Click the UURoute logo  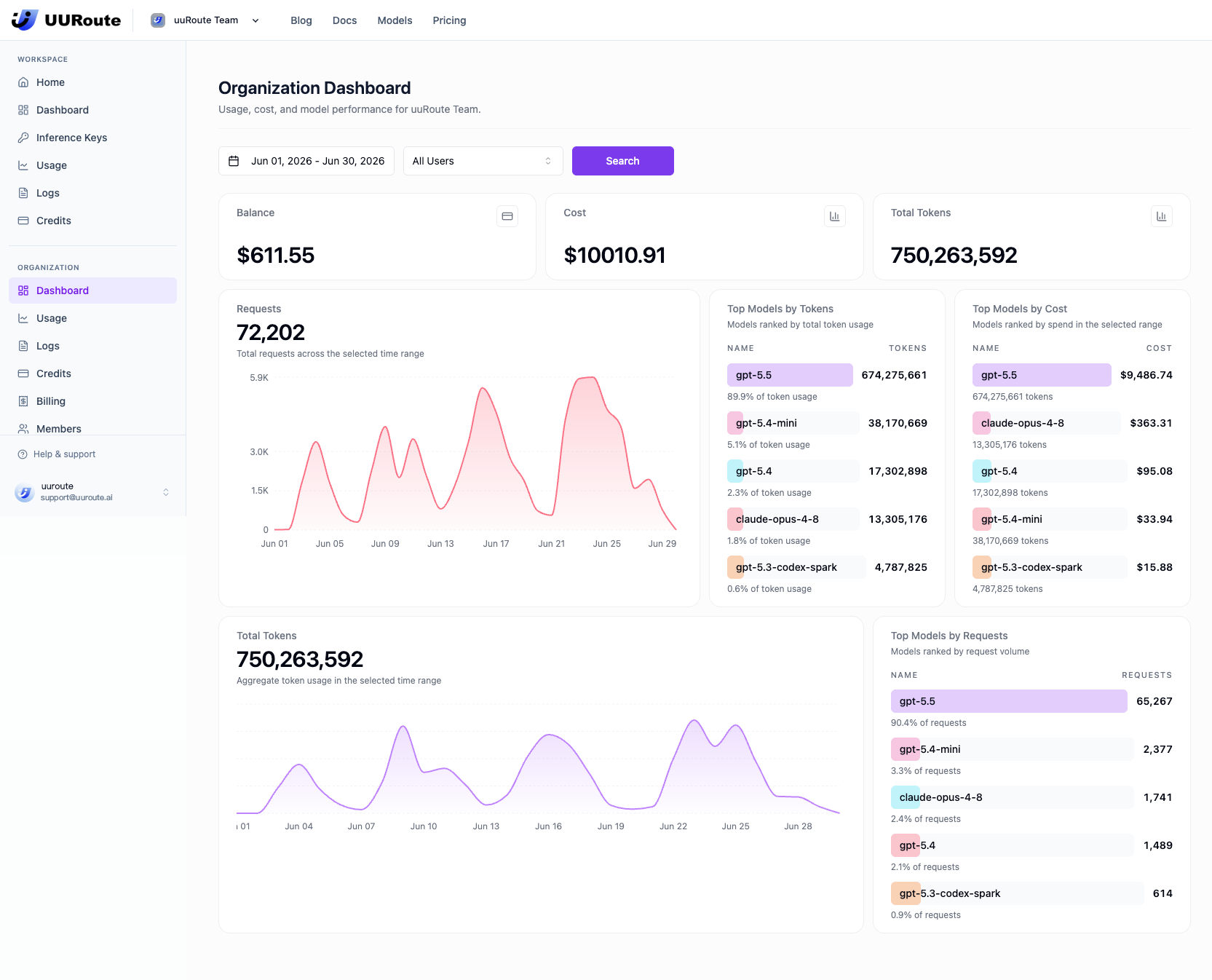pos(66,20)
